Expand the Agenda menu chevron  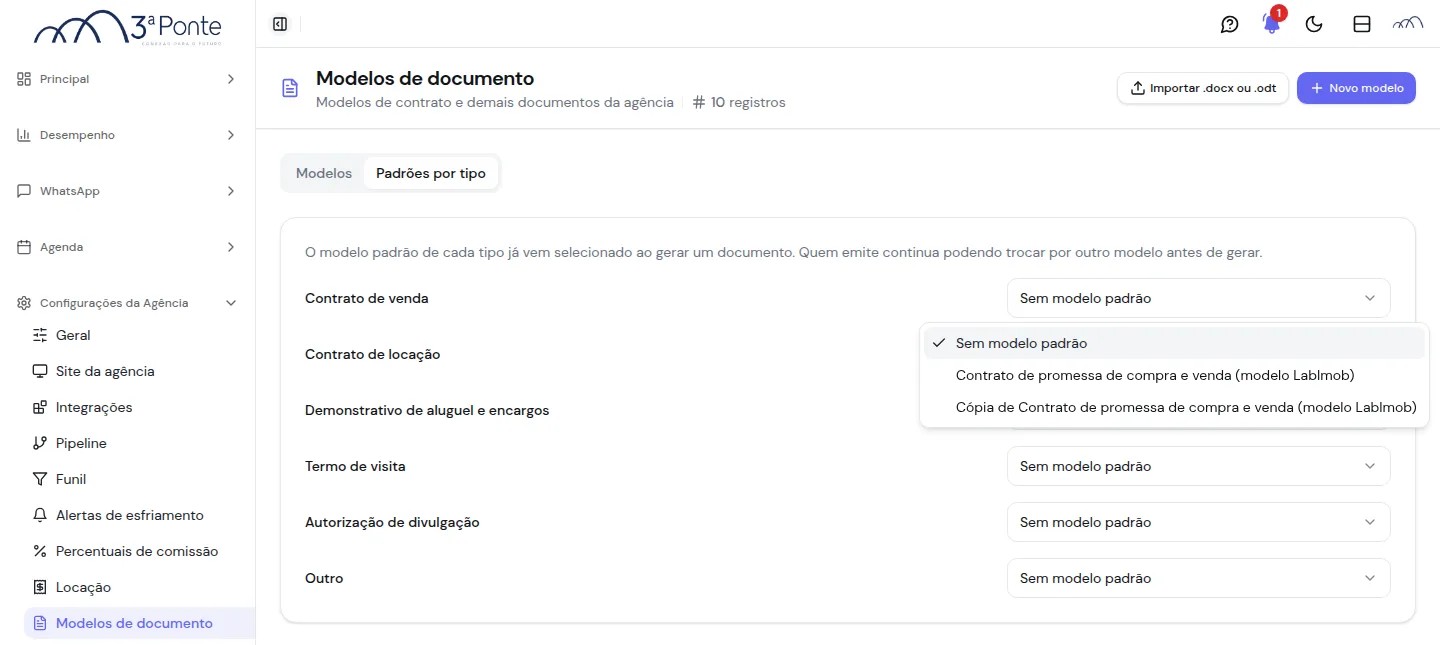231,247
